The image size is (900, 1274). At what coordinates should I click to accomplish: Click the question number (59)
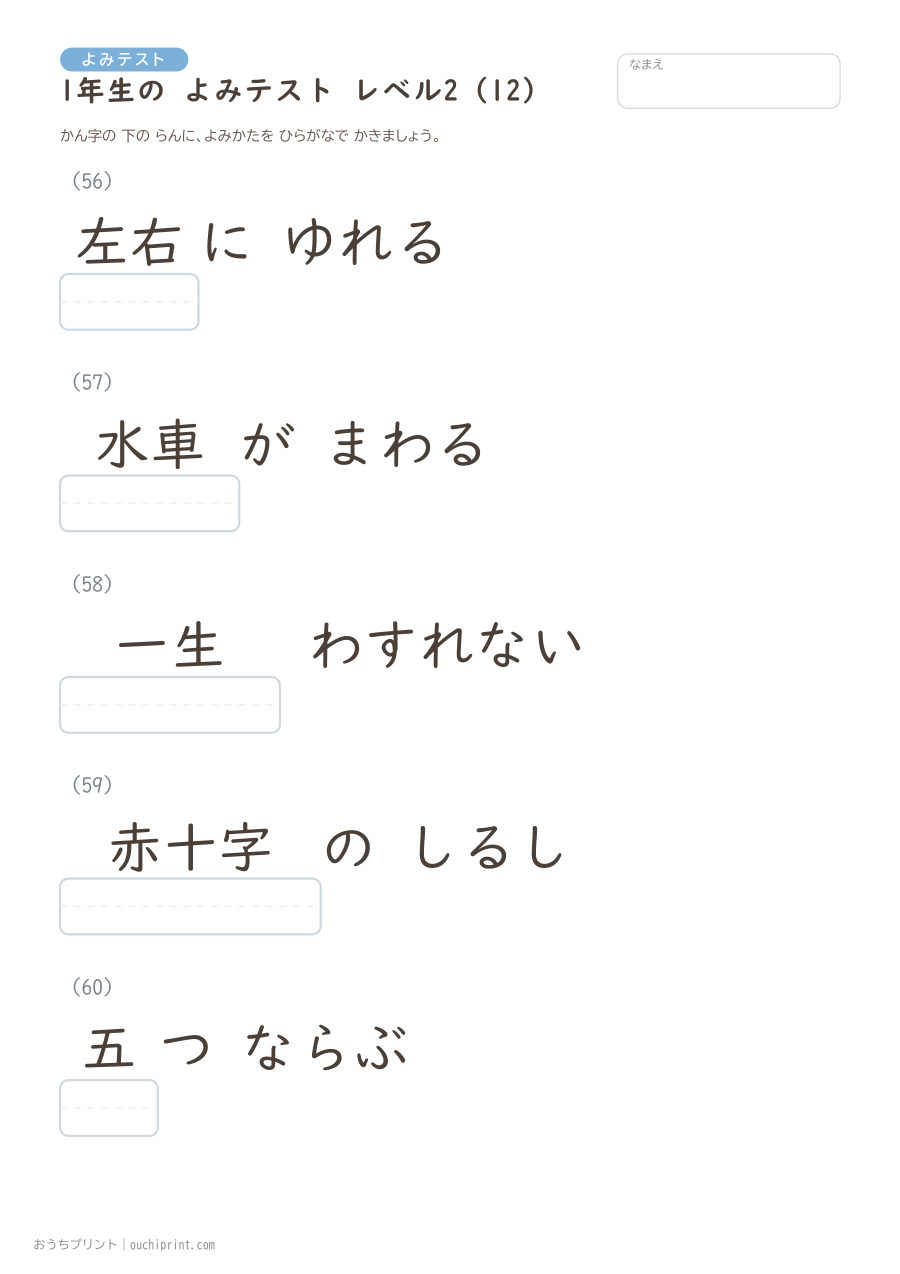tap(92, 786)
